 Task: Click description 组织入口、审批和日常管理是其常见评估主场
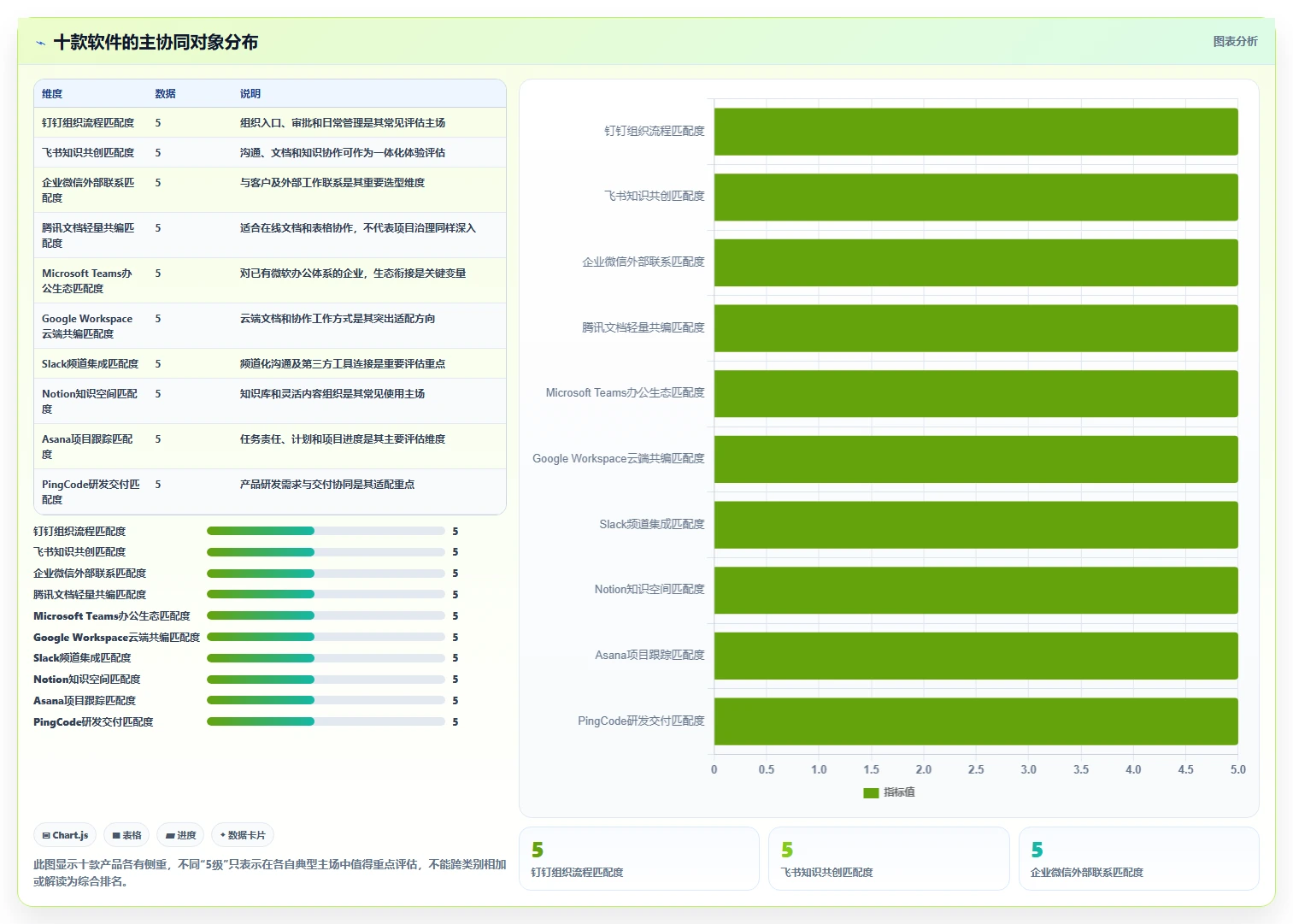343,123
